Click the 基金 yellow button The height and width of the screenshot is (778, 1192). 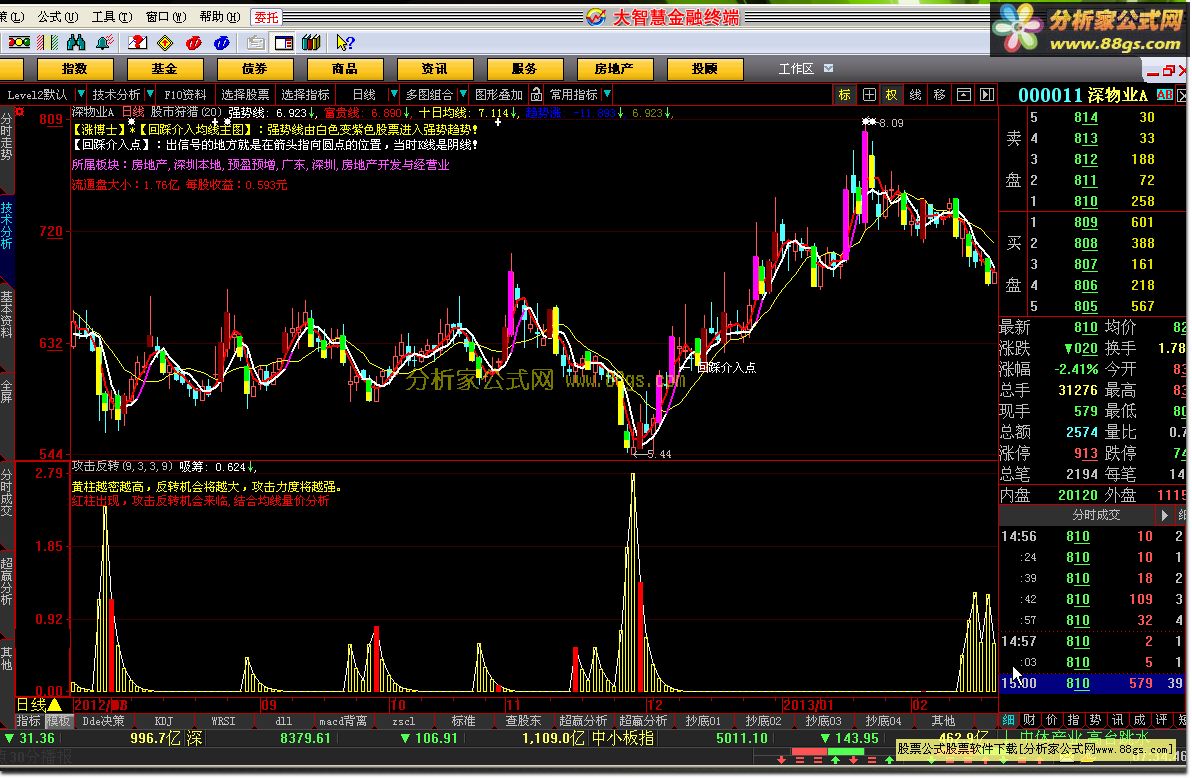click(x=164, y=69)
